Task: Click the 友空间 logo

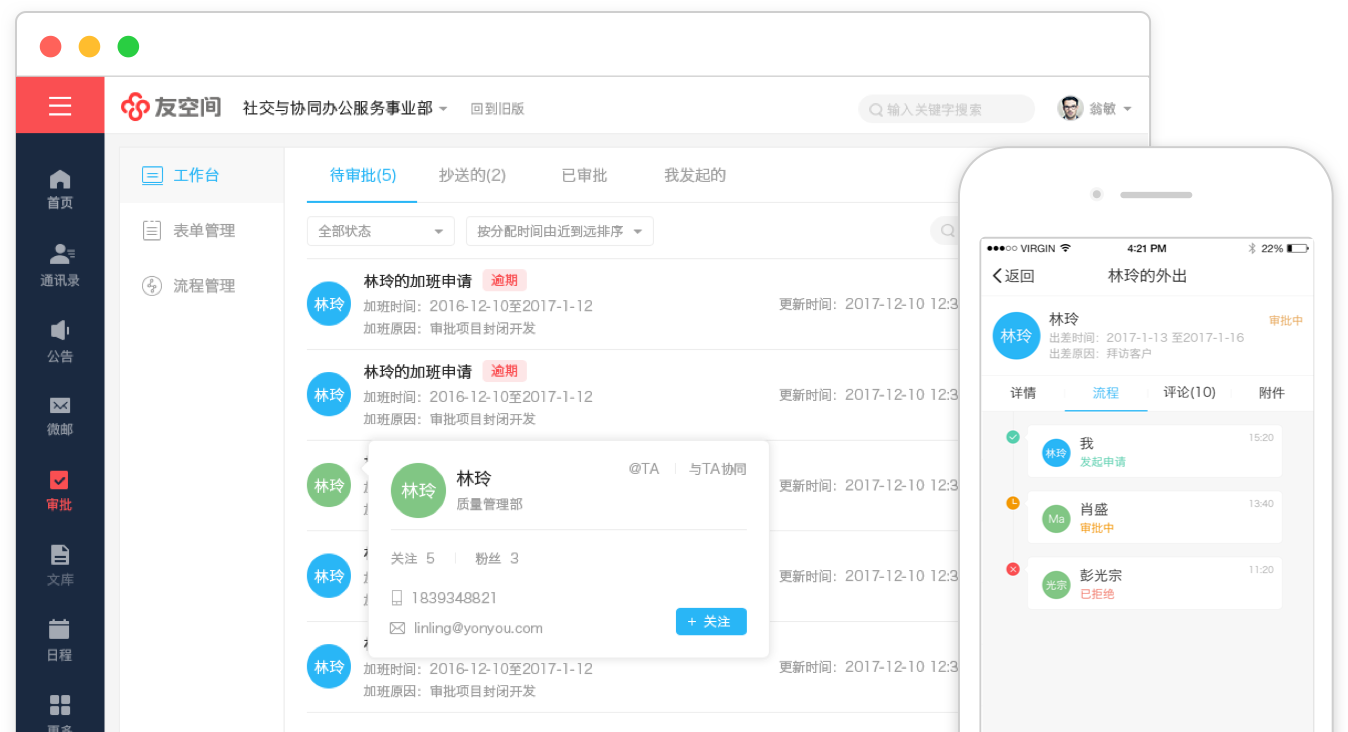Action: tap(171, 107)
